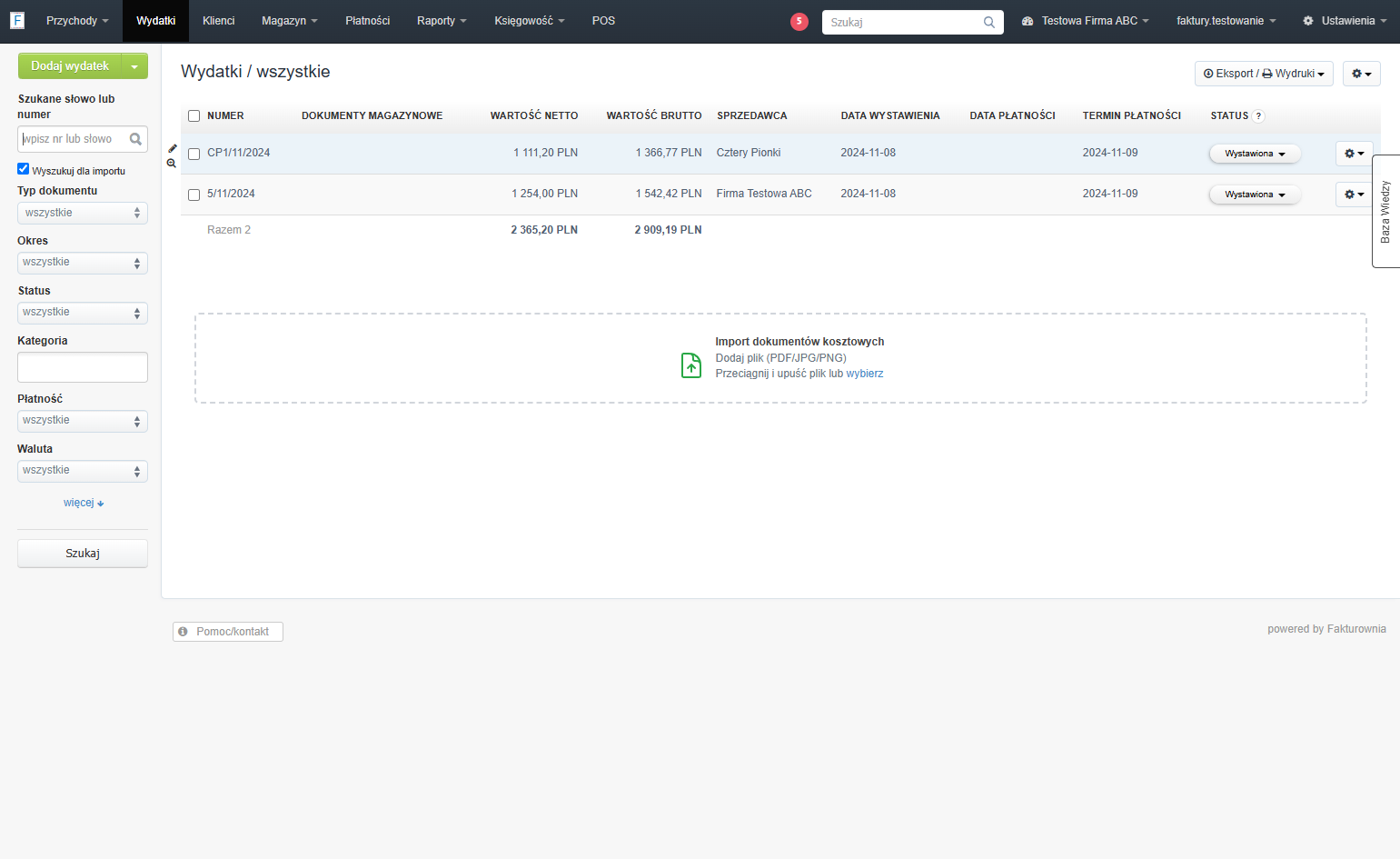Open Eksport / Wydruki menu
This screenshot has width=1400, height=859.
(1264, 74)
